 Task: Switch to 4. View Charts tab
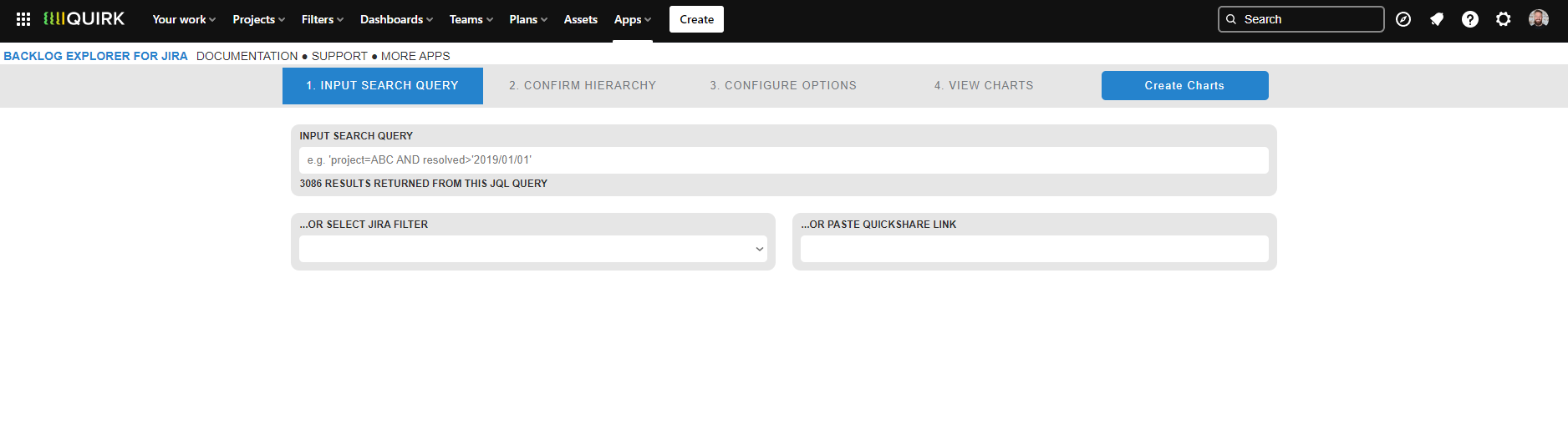[x=984, y=85]
